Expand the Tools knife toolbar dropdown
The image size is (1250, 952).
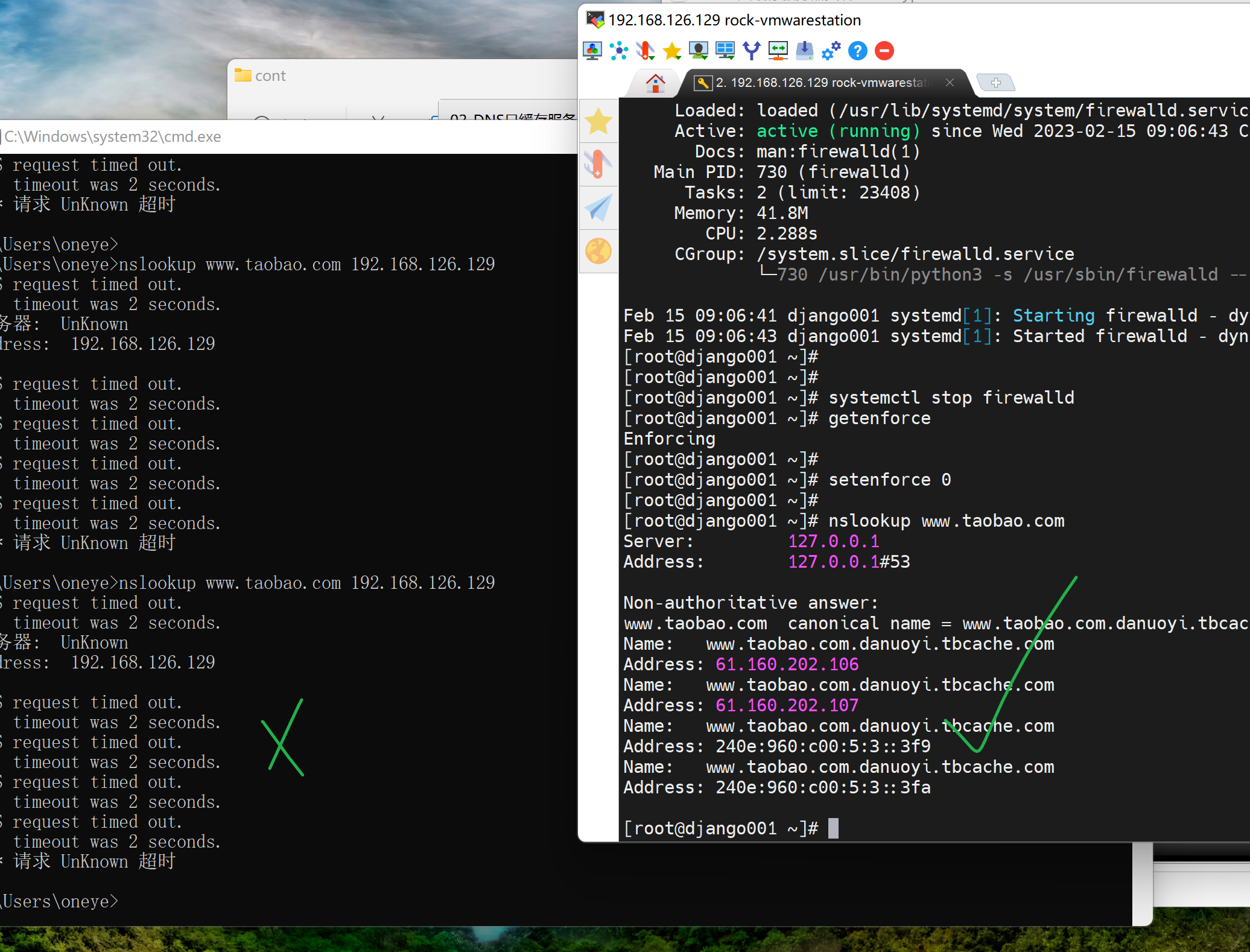click(x=646, y=51)
